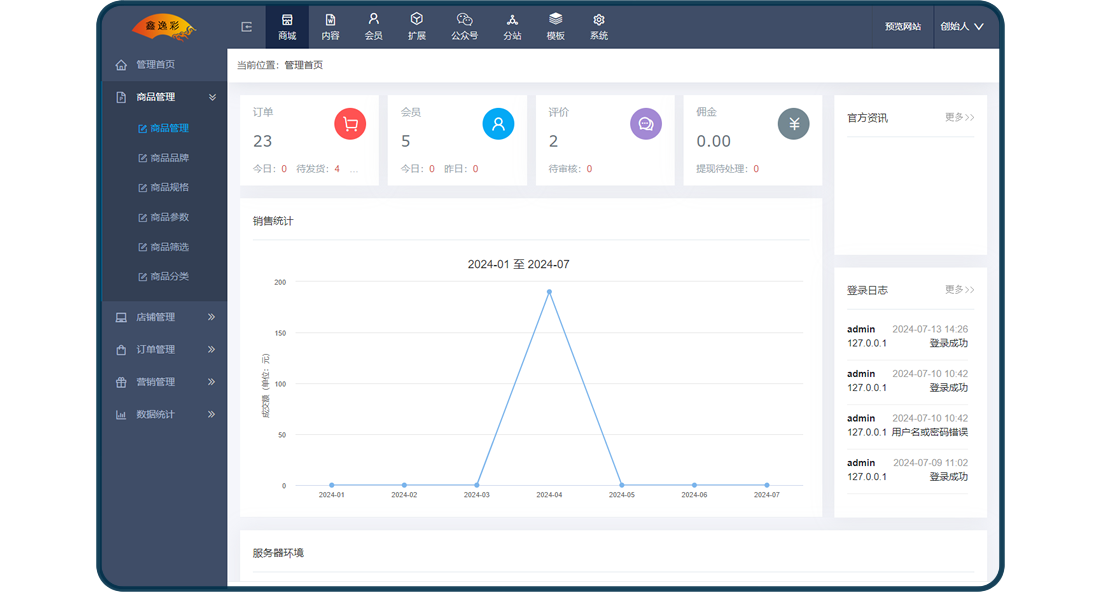The height and width of the screenshot is (592, 1100).
Task: Collapse the 商品管理 sidebar section chevron
Action: (x=212, y=97)
